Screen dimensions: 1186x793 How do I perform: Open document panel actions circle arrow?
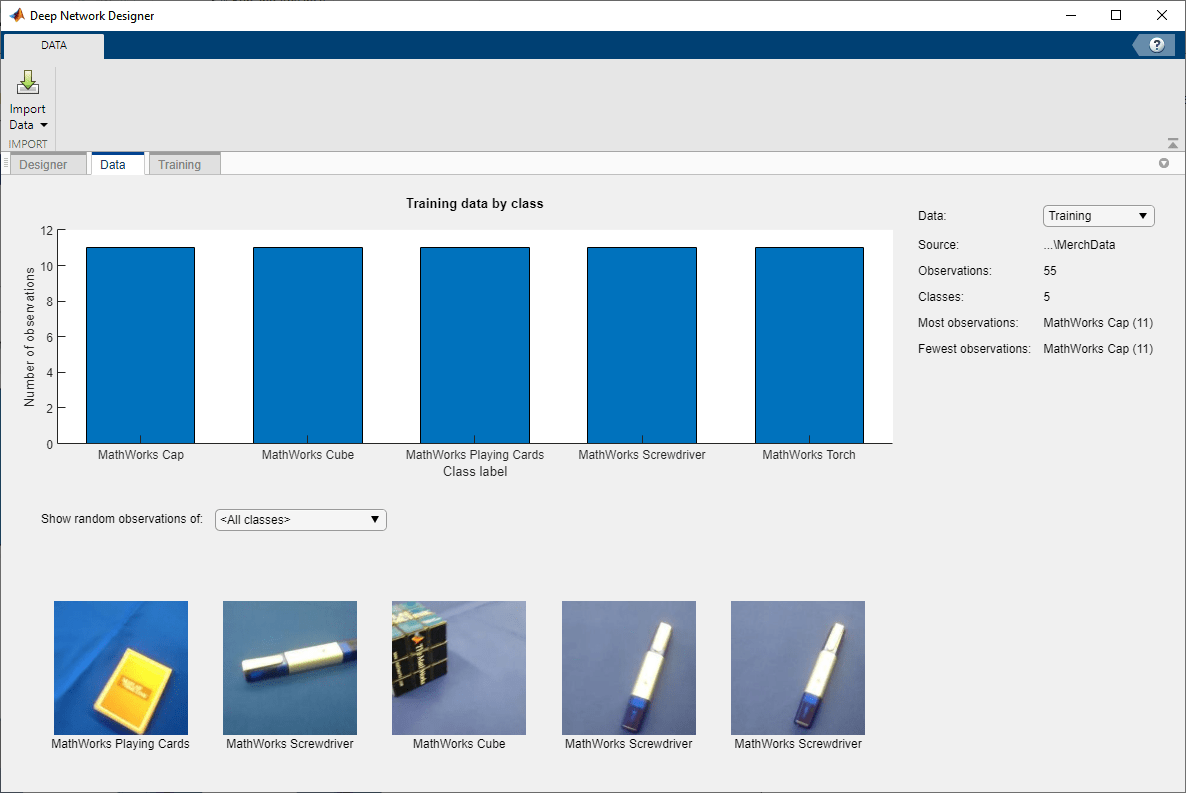pos(1164,163)
